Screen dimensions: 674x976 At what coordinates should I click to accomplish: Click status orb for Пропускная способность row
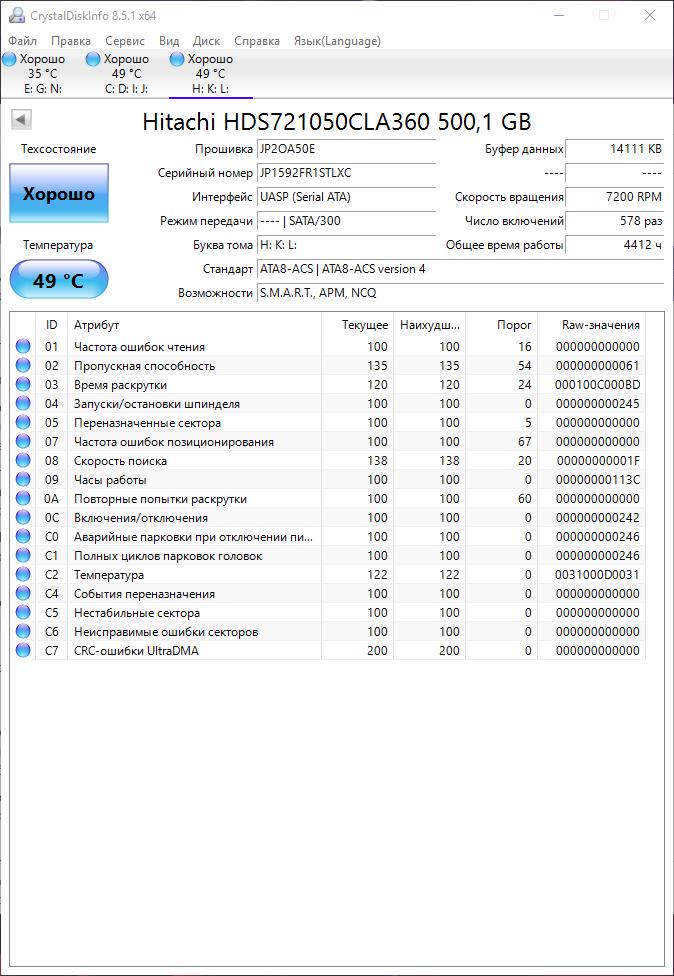pos(23,365)
